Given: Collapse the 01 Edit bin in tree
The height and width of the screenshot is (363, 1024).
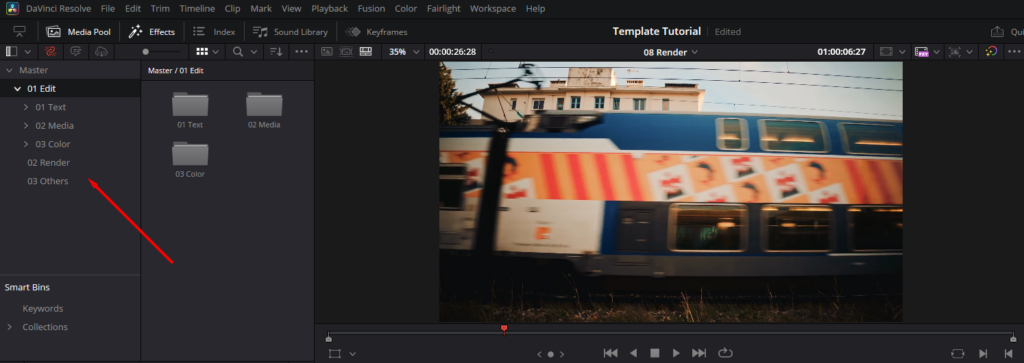Looking at the screenshot, I should click(18, 89).
